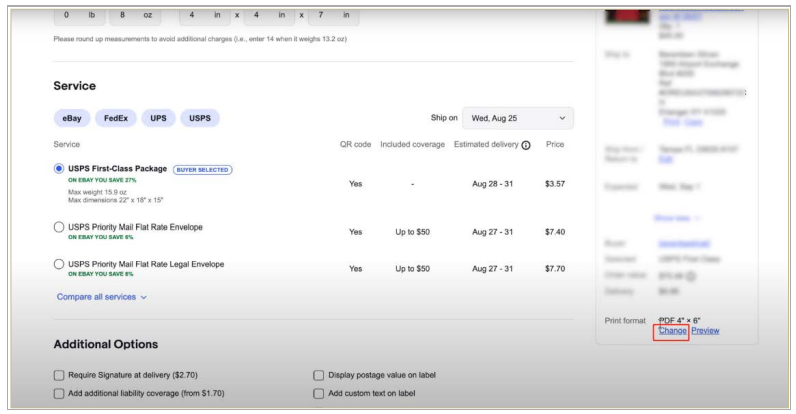
Task: Click the Included coverage column header
Action: [412, 144]
